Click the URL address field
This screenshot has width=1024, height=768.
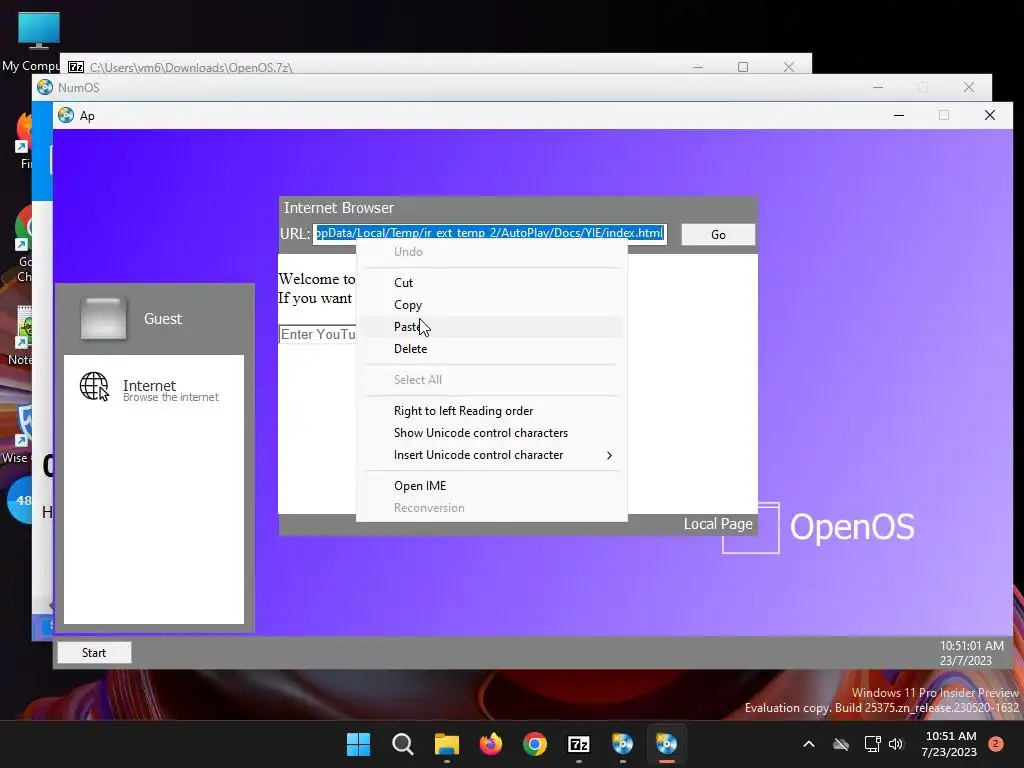tap(489, 233)
